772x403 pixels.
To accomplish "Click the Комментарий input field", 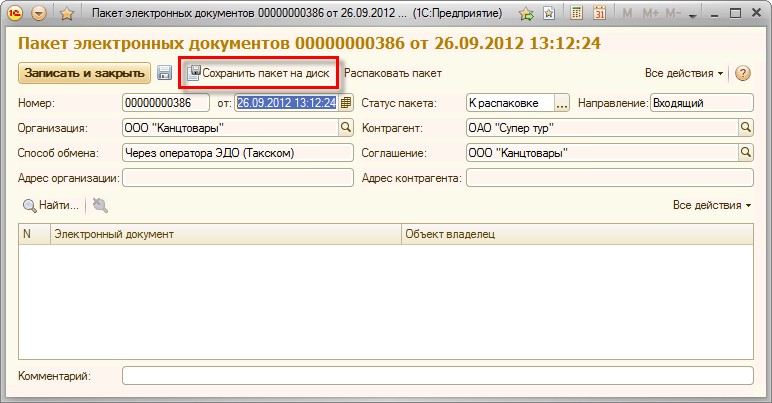I will click(437, 376).
